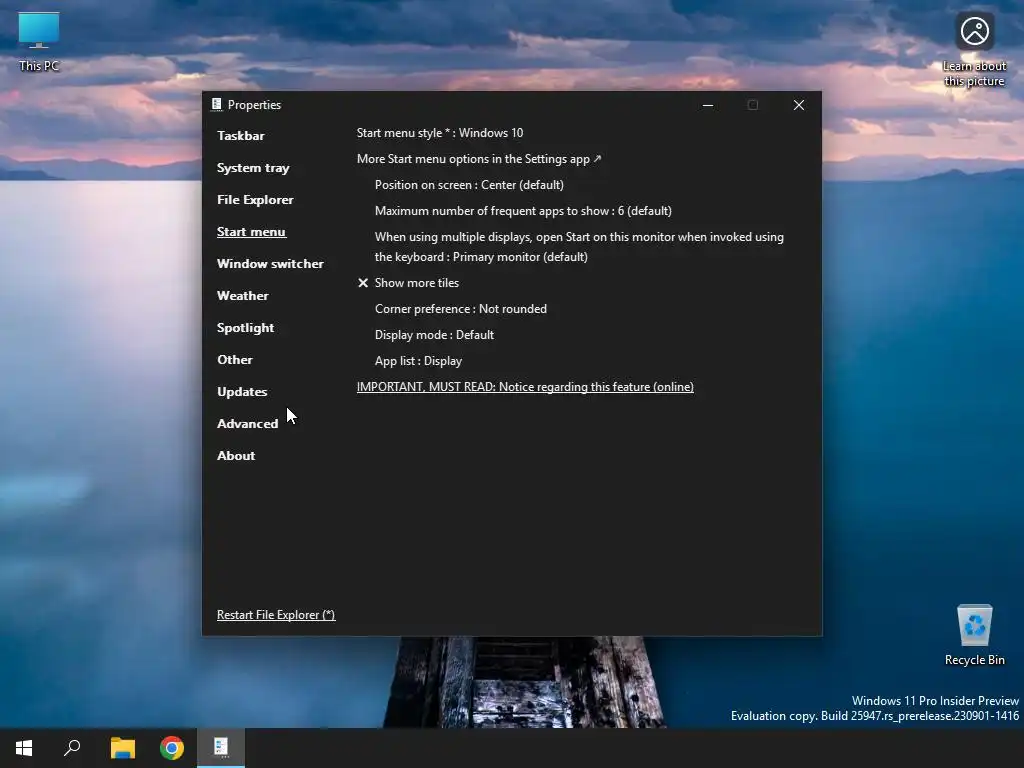This screenshot has height=768, width=1024.
Task: Click Restart File Explorer link
Action: tap(276, 615)
